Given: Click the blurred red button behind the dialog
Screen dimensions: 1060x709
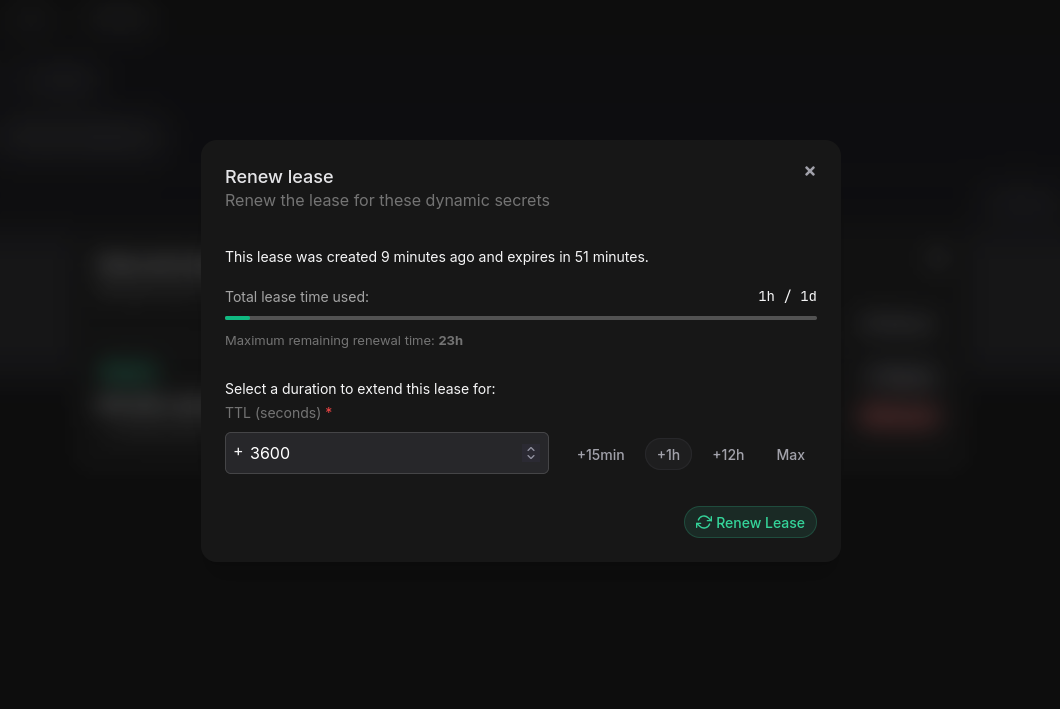Looking at the screenshot, I should [900, 414].
